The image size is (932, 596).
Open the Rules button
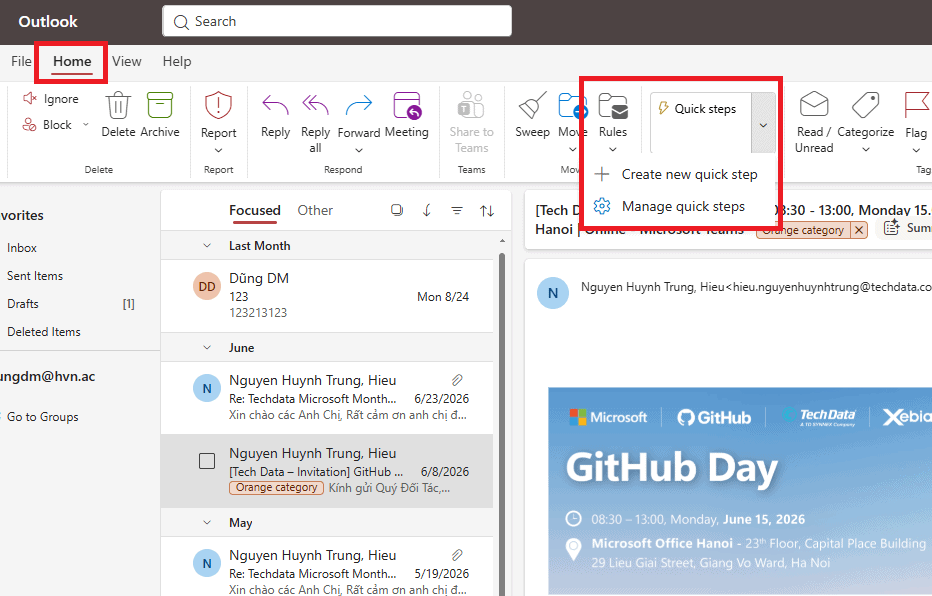[613, 115]
